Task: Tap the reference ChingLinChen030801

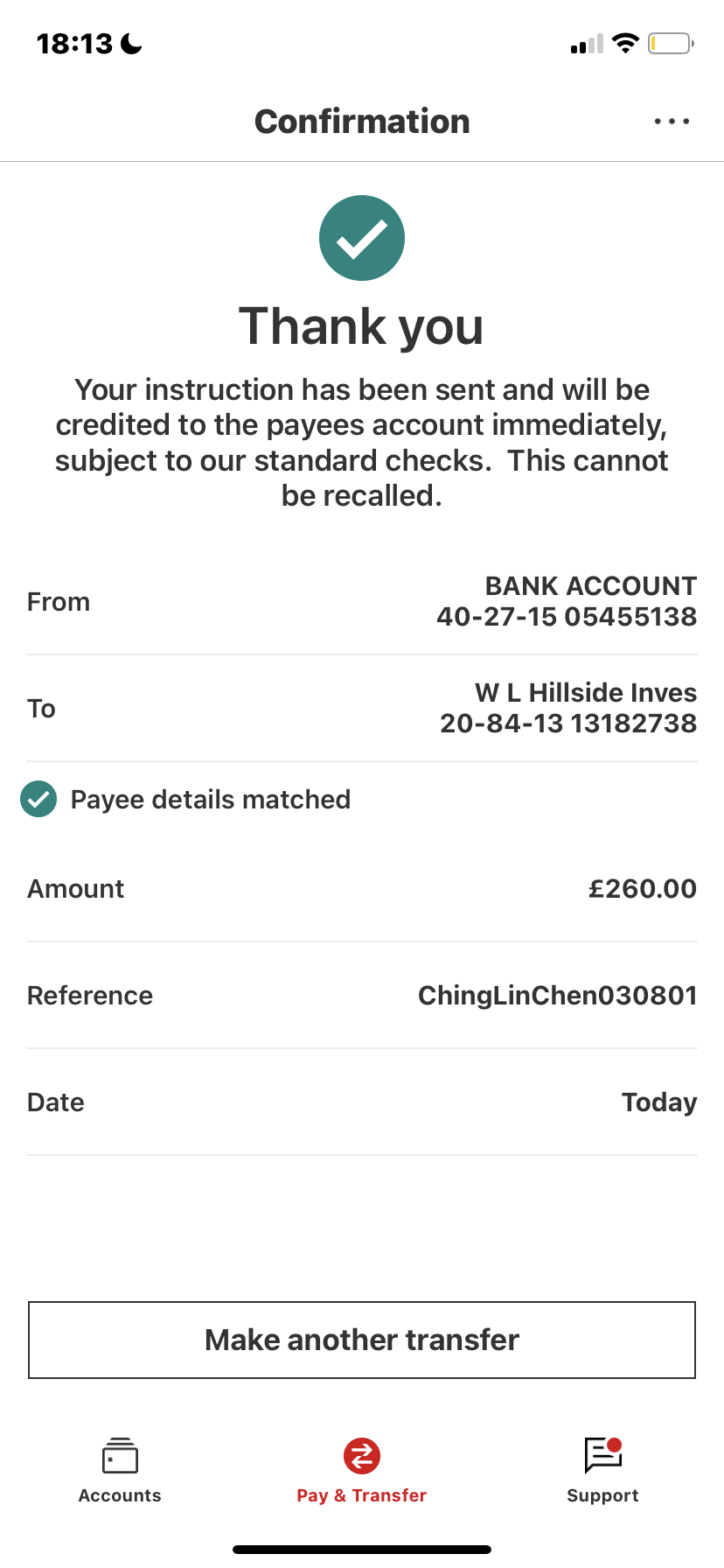Action: pos(557,996)
